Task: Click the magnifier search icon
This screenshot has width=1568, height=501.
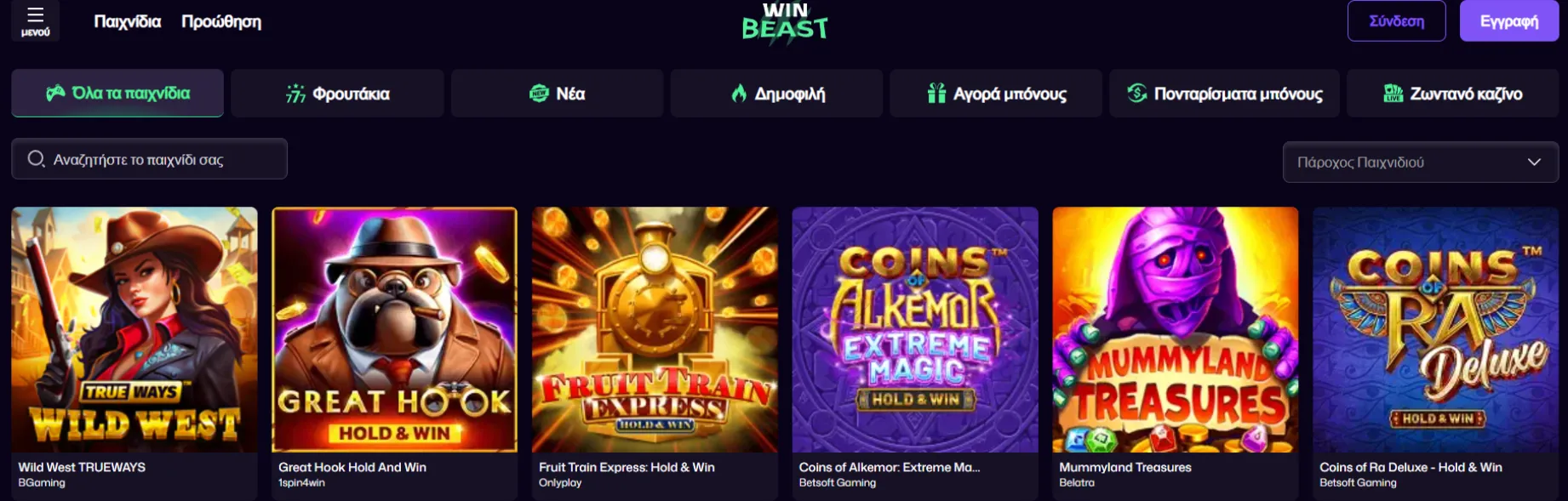Action: [x=36, y=159]
